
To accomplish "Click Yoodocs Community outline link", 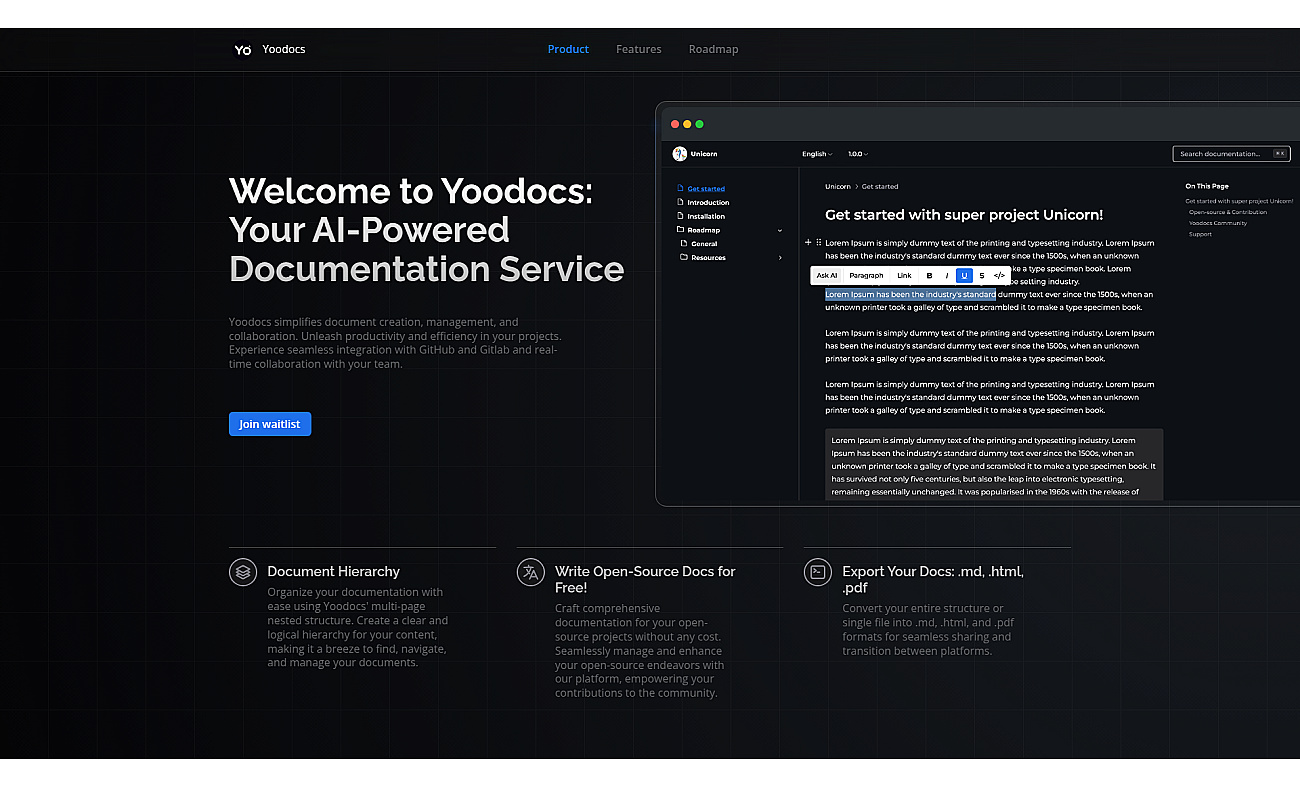I will [x=1218, y=223].
